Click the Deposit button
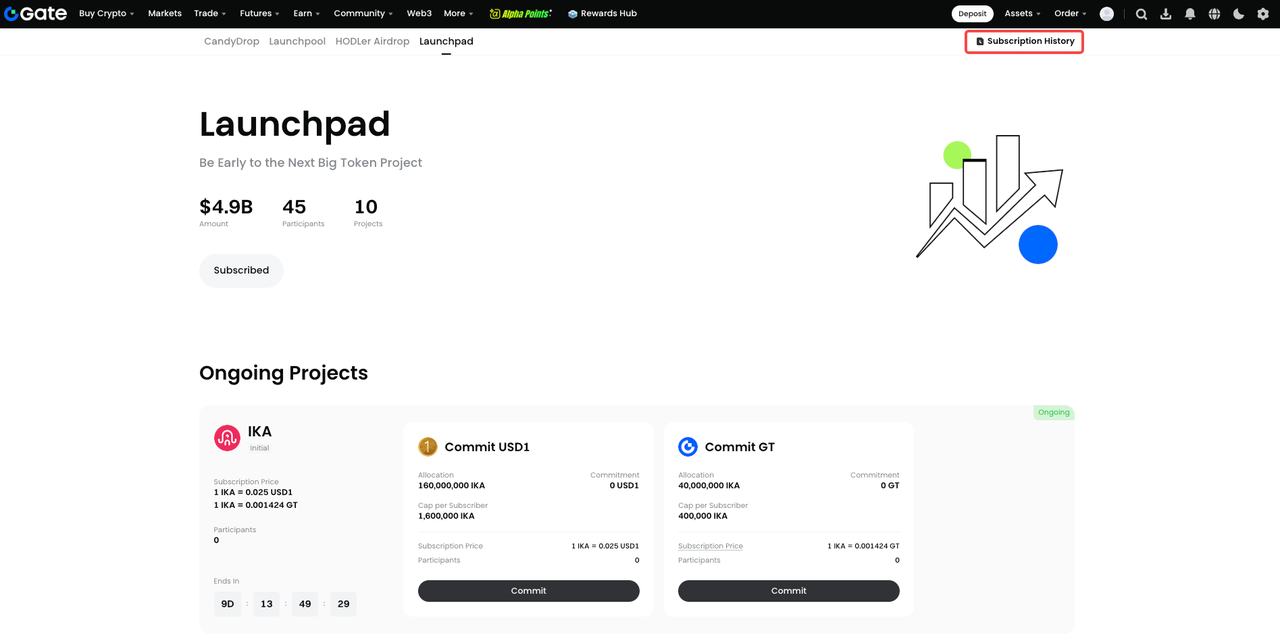Image resolution: width=1280 pixels, height=641 pixels. click(972, 14)
